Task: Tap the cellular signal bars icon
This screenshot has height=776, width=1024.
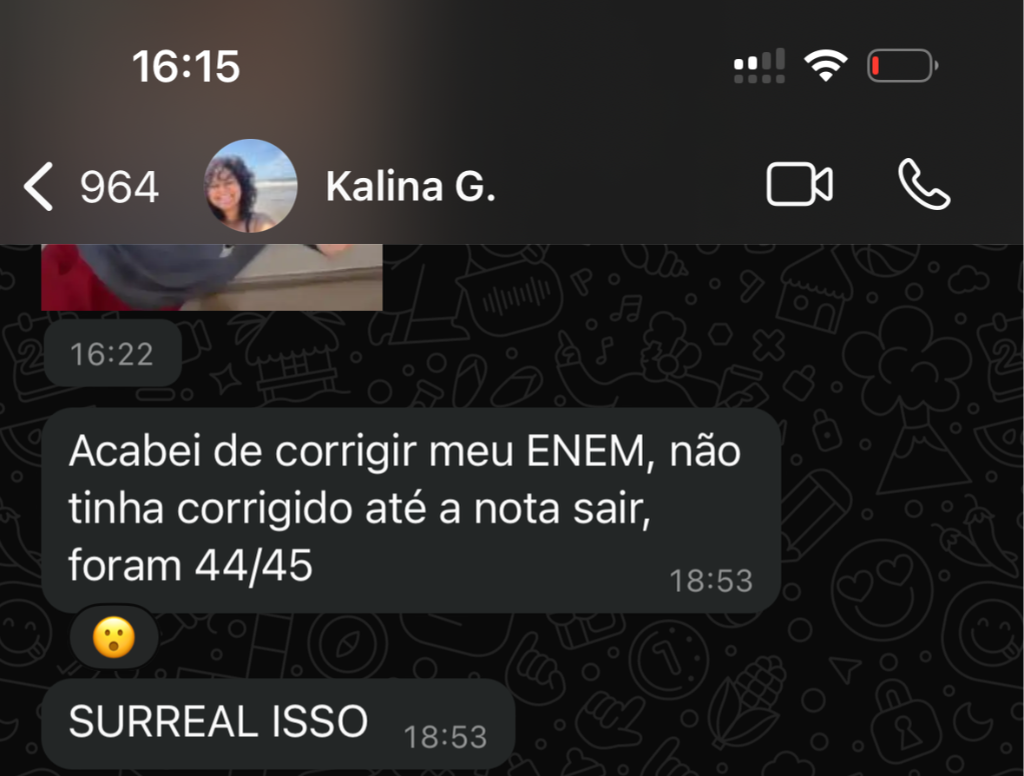Action: (759, 66)
